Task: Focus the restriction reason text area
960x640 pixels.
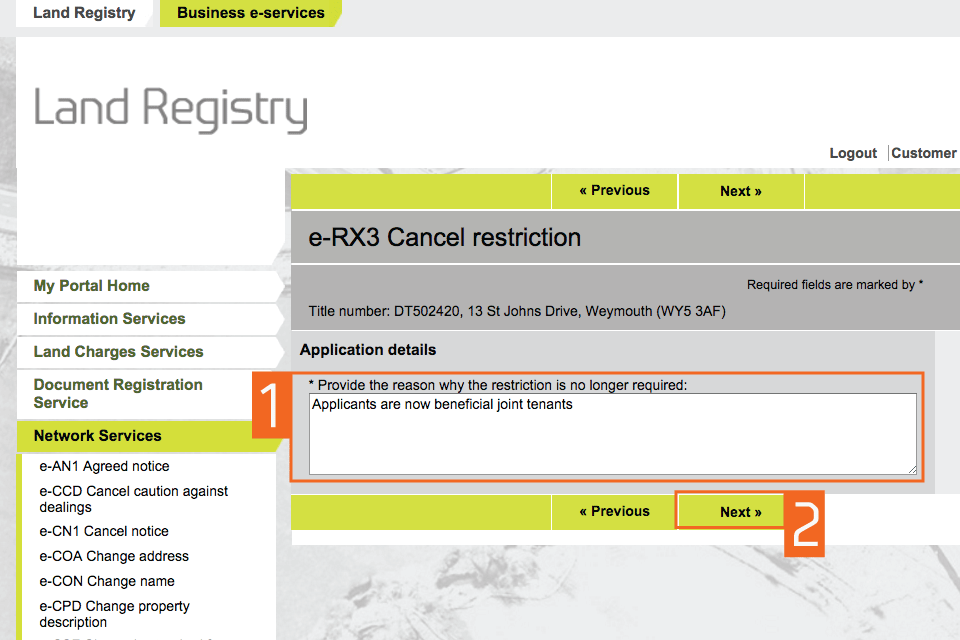Action: 612,433
